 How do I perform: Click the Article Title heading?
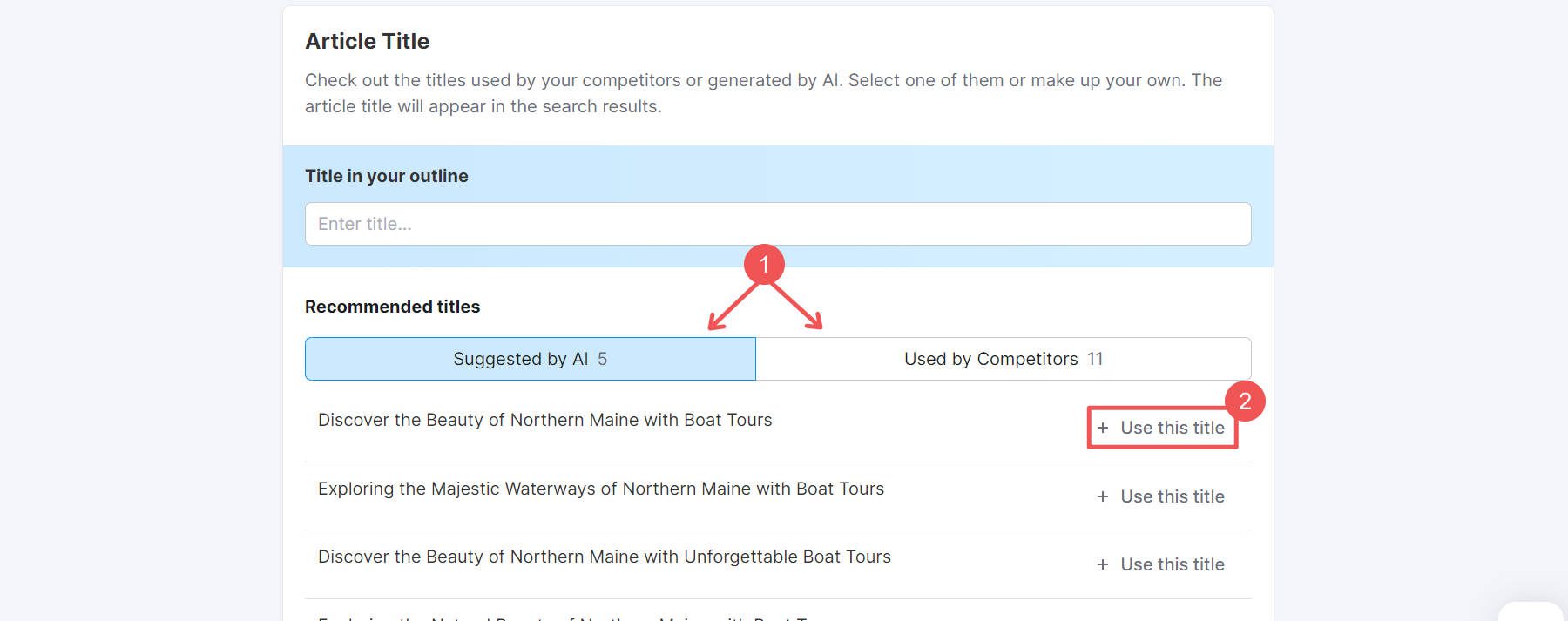[366, 40]
